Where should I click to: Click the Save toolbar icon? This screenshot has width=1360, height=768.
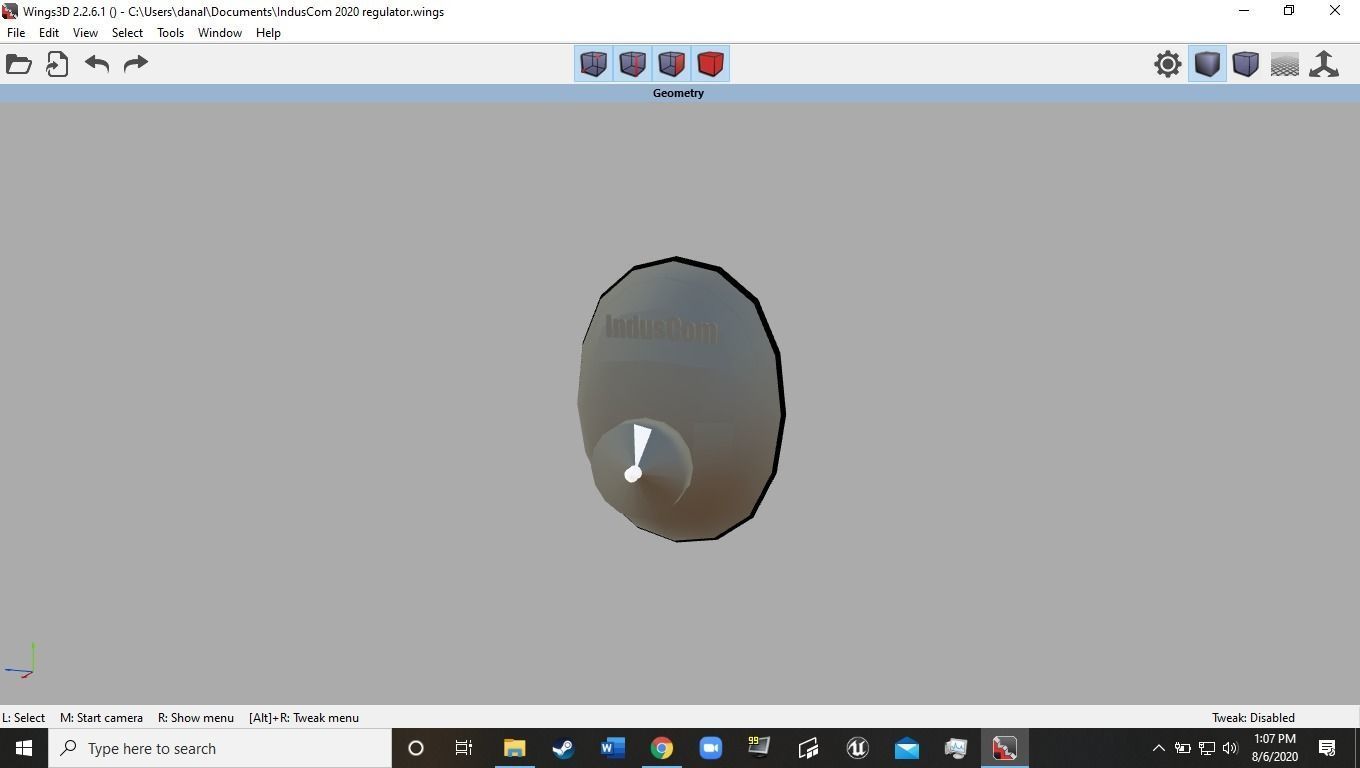click(x=57, y=64)
